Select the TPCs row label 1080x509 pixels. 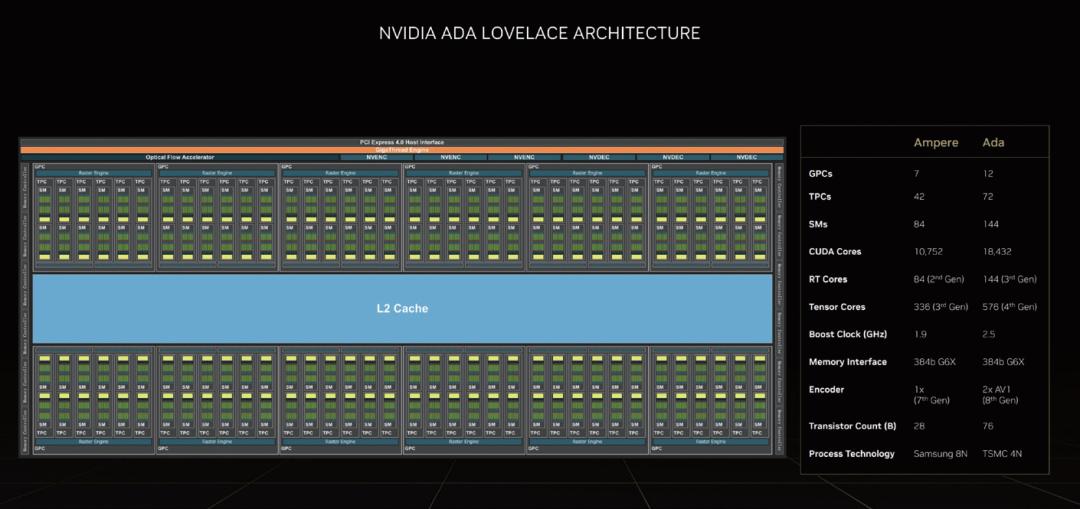(820, 196)
